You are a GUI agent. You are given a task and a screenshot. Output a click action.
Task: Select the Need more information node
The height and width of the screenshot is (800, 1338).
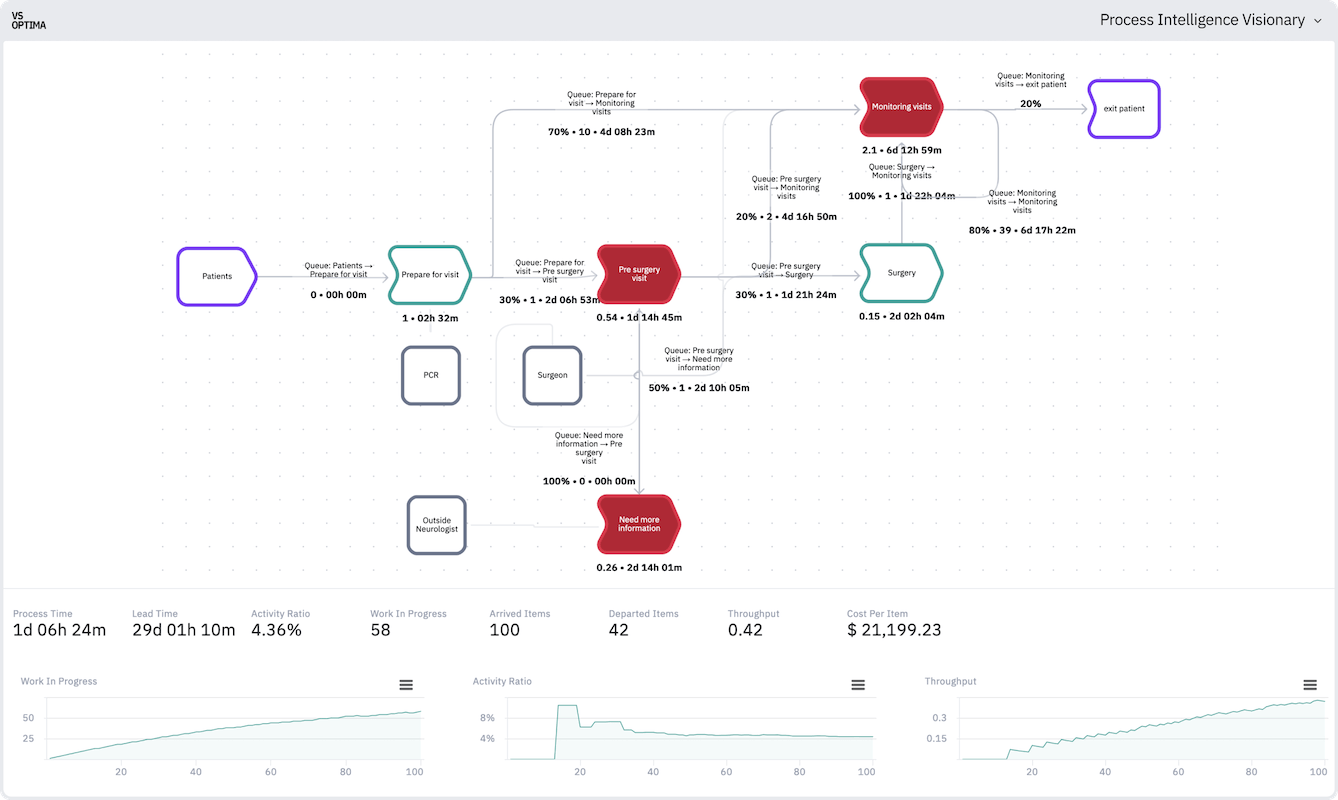tap(637, 524)
